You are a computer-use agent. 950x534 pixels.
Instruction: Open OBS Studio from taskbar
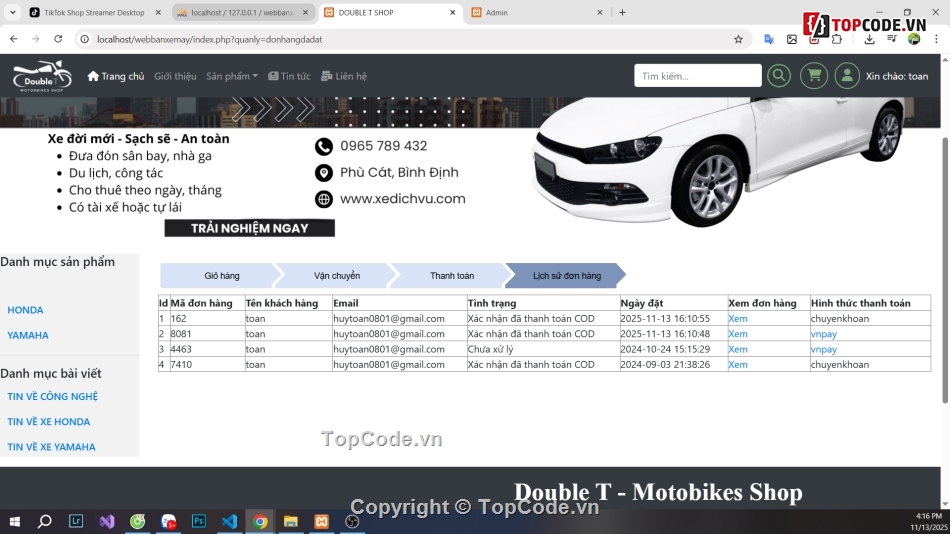click(352, 521)
